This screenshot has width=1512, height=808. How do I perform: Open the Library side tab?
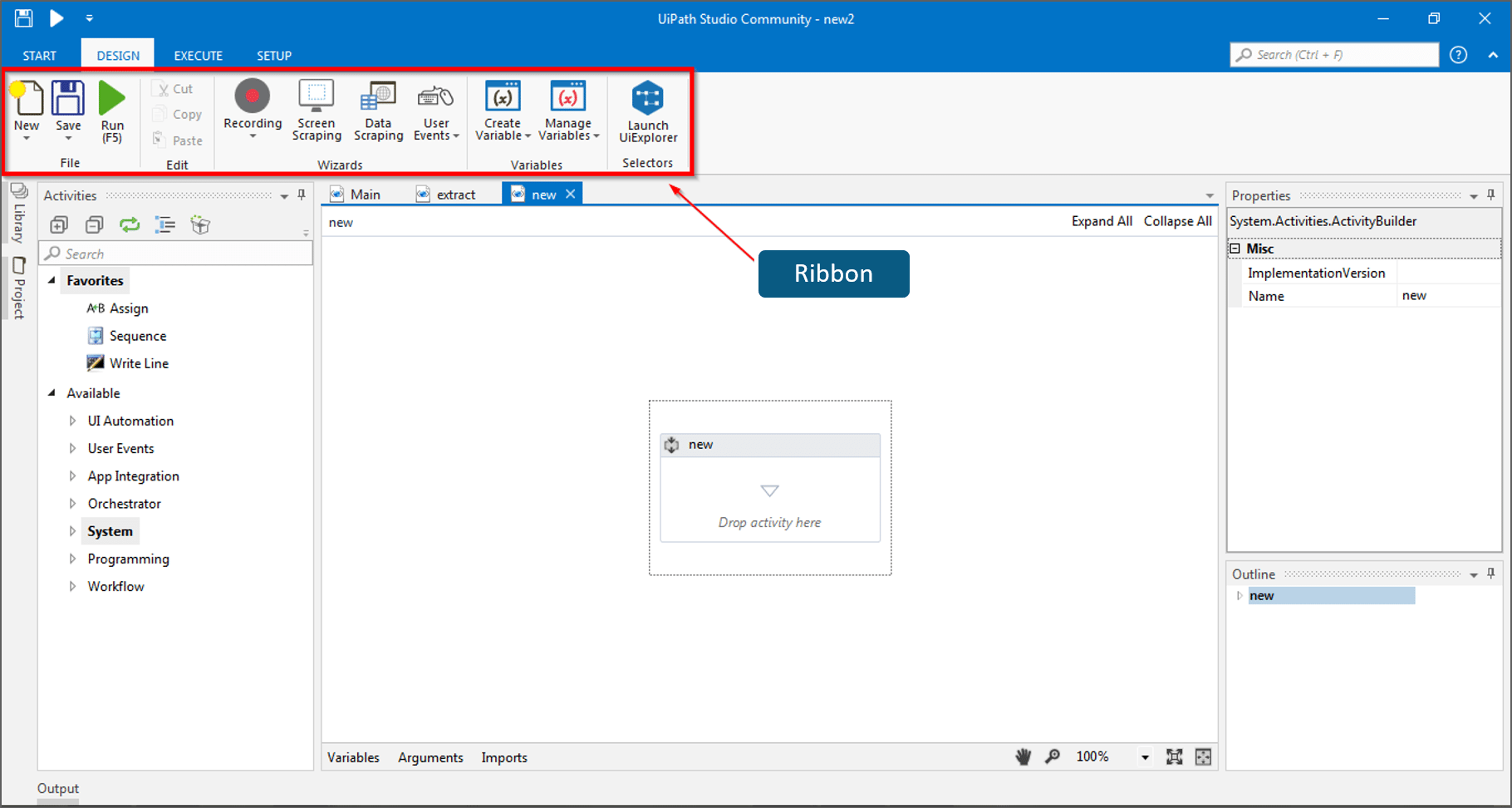point(19,213)
